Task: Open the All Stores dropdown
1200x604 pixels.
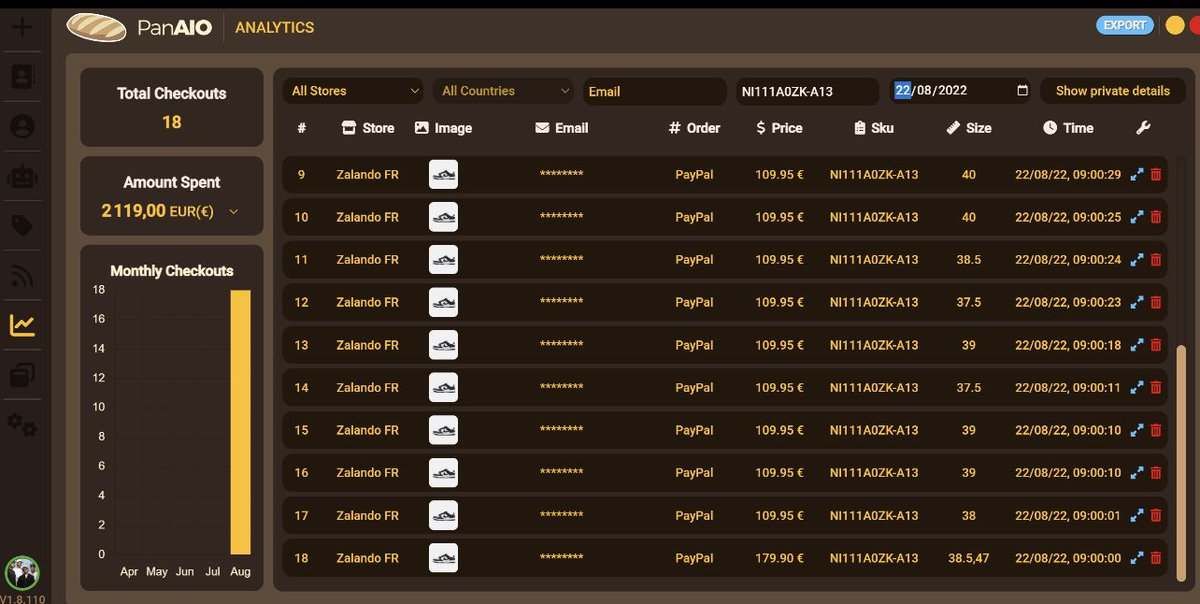Action: point(353,91)
